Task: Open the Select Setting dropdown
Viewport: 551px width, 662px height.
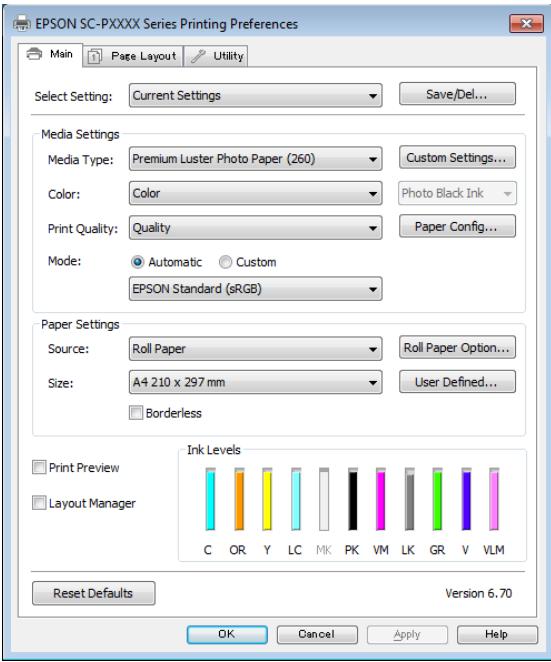Action: click(x=255, y=95)
